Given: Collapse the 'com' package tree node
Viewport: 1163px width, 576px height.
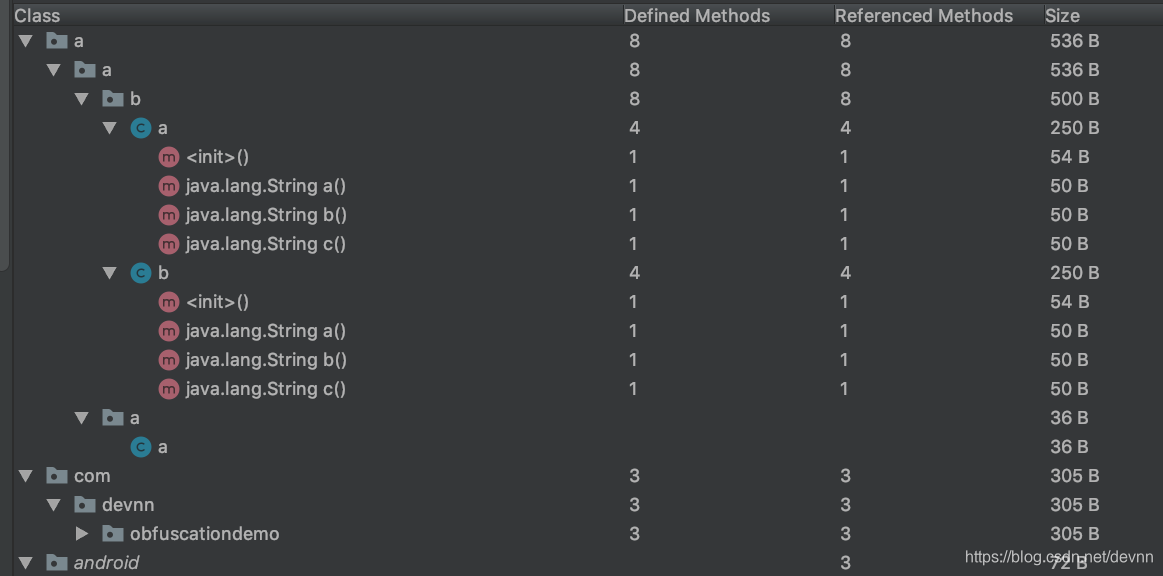Looking at the screenshot, I should (26, 476).
